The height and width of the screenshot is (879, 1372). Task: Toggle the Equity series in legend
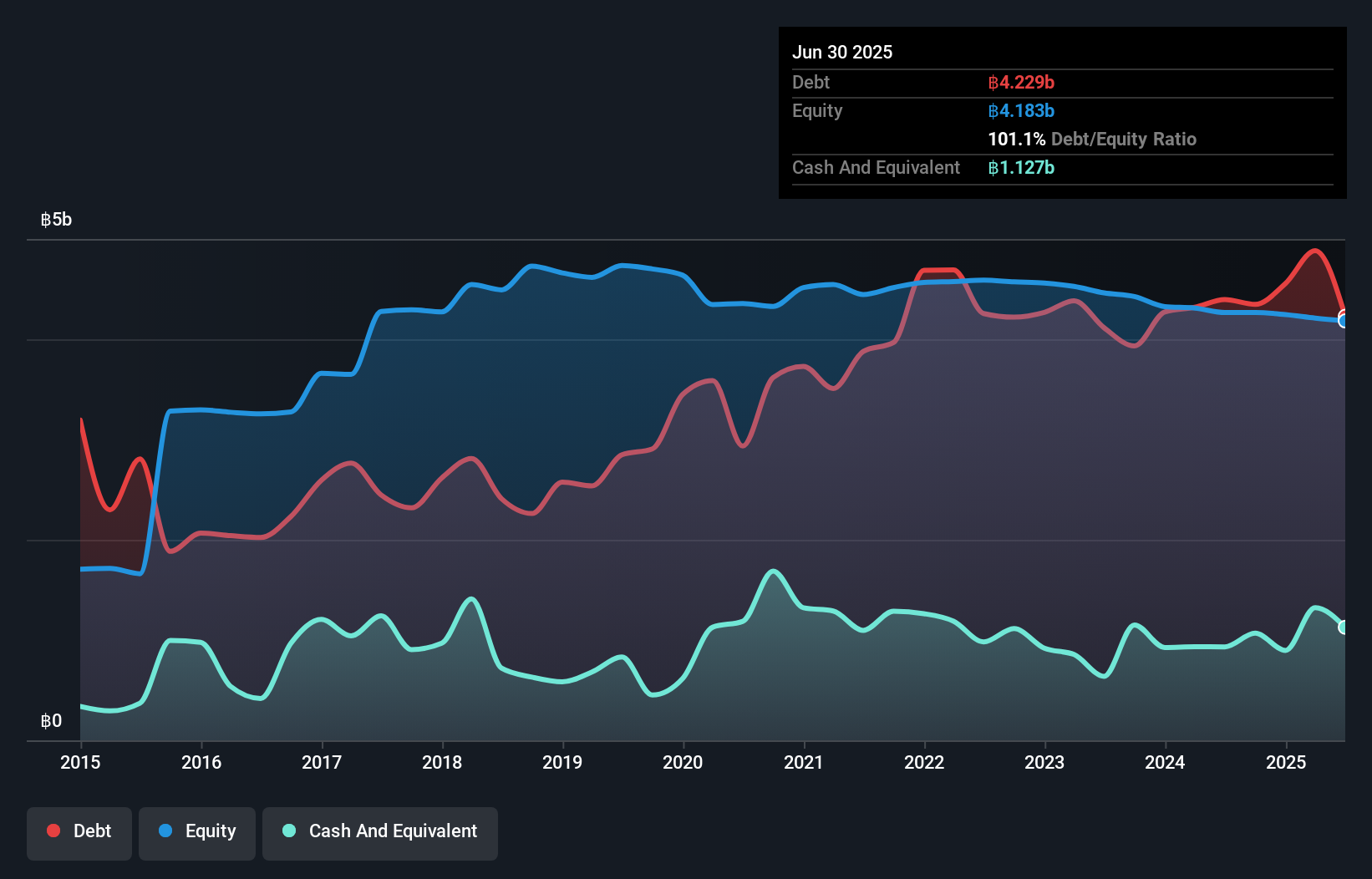point(197,831)
